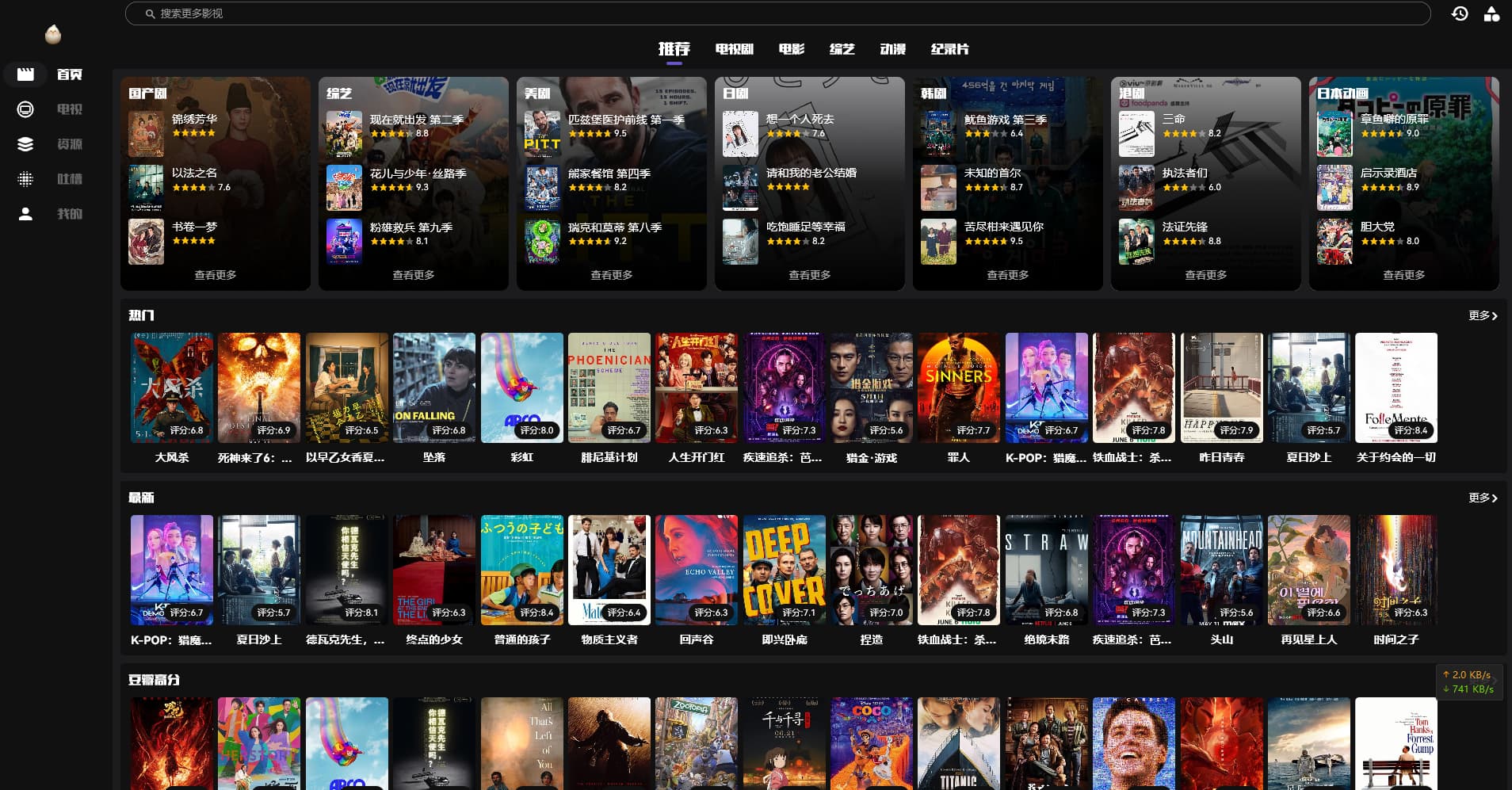Expand 更多 in the 热门 section
The height and width of the screenshot is (790, 1512).
pos(1483,315)
